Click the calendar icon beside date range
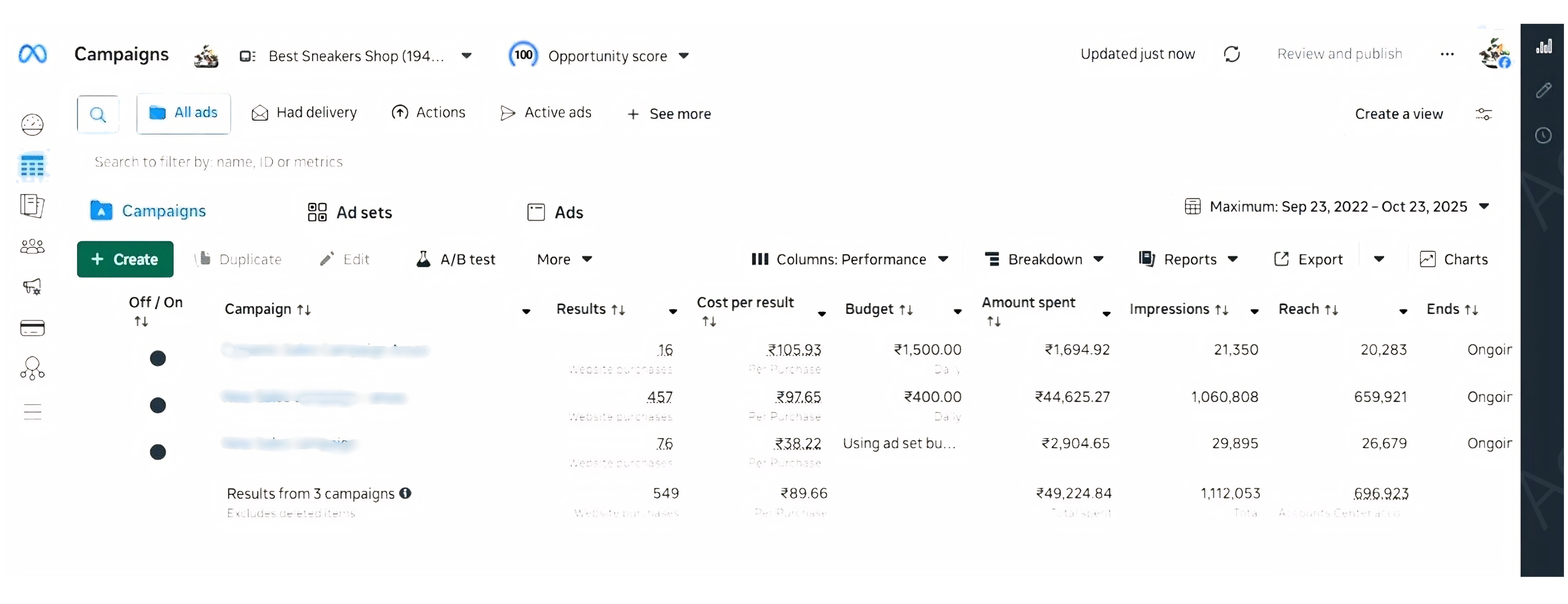The image size is (1568, 604). tap(1193, 206)
